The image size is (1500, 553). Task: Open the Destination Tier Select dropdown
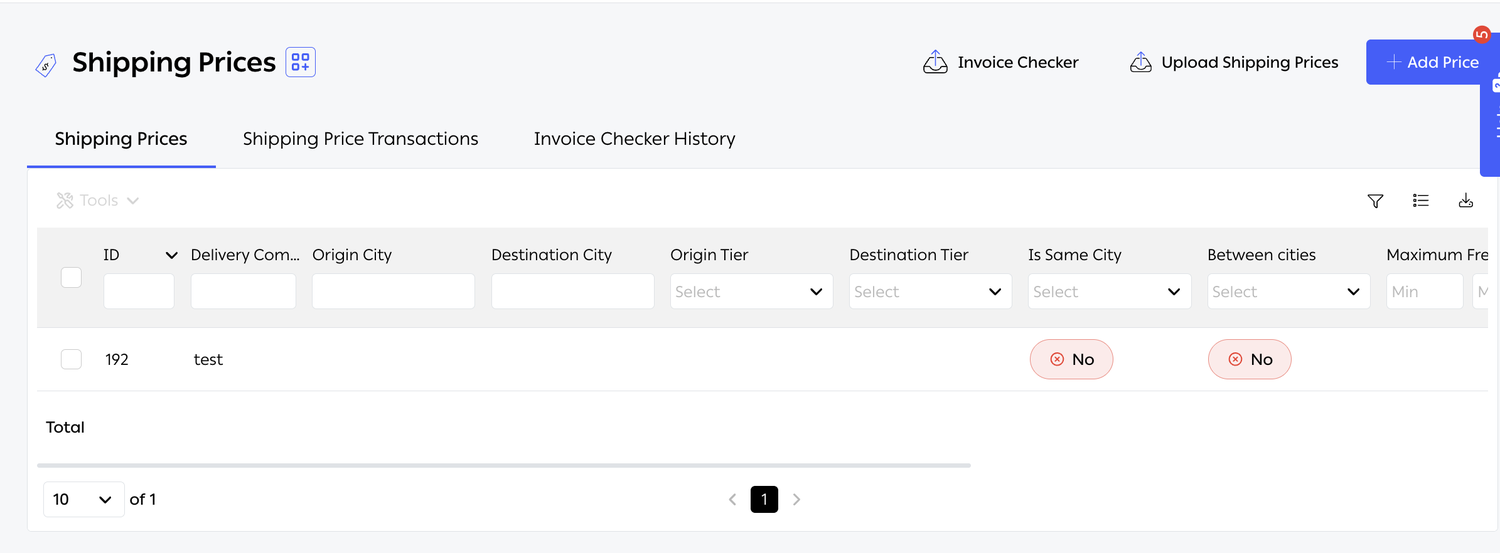tap(930, 291)
